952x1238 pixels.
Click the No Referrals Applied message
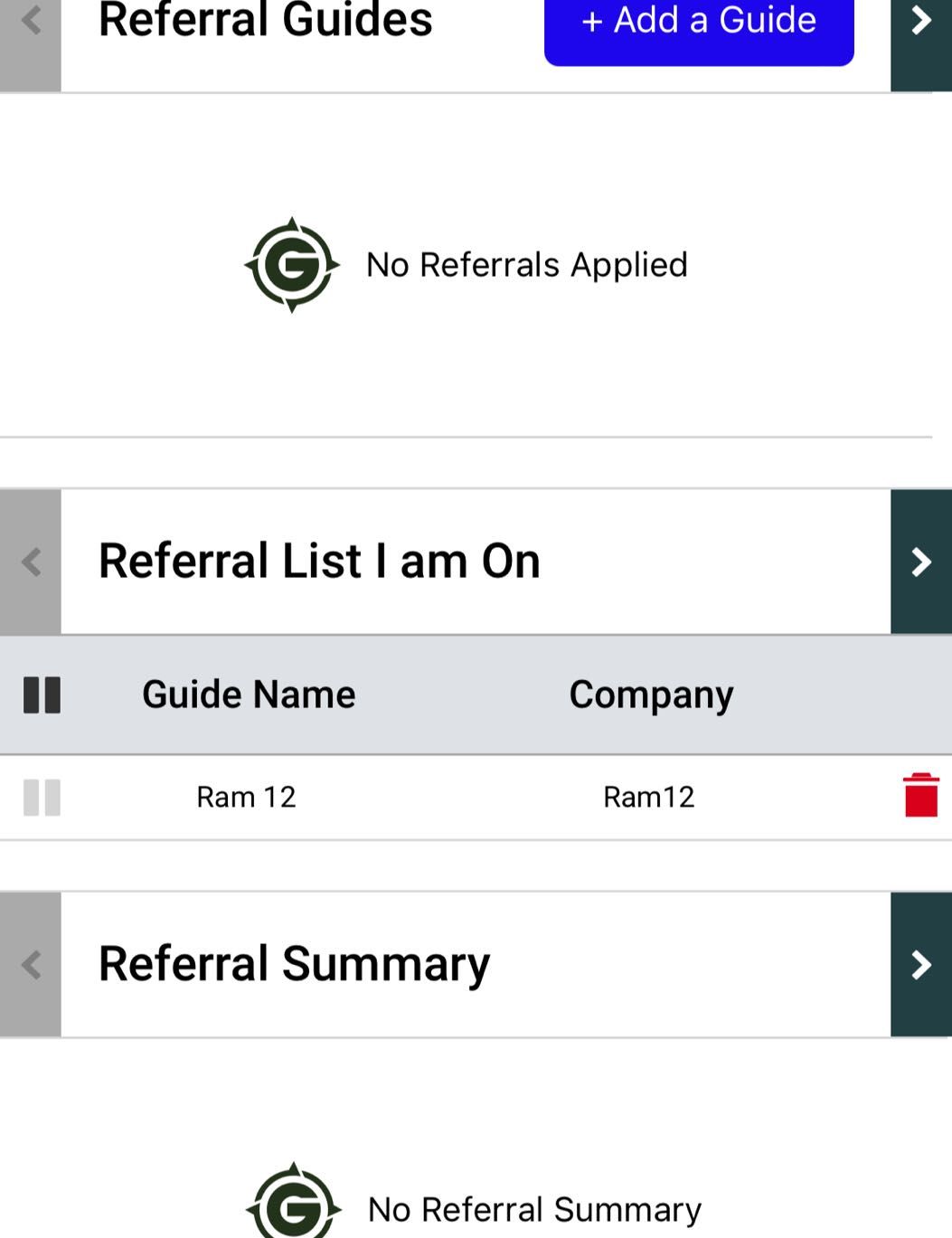(526, 265)
